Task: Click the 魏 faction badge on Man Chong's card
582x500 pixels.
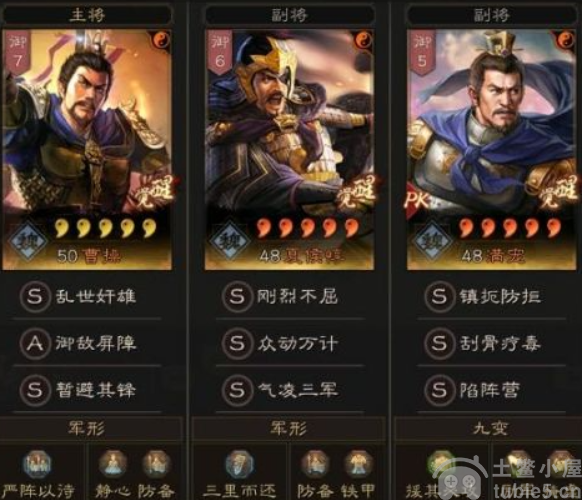Action: click(433, 241)
